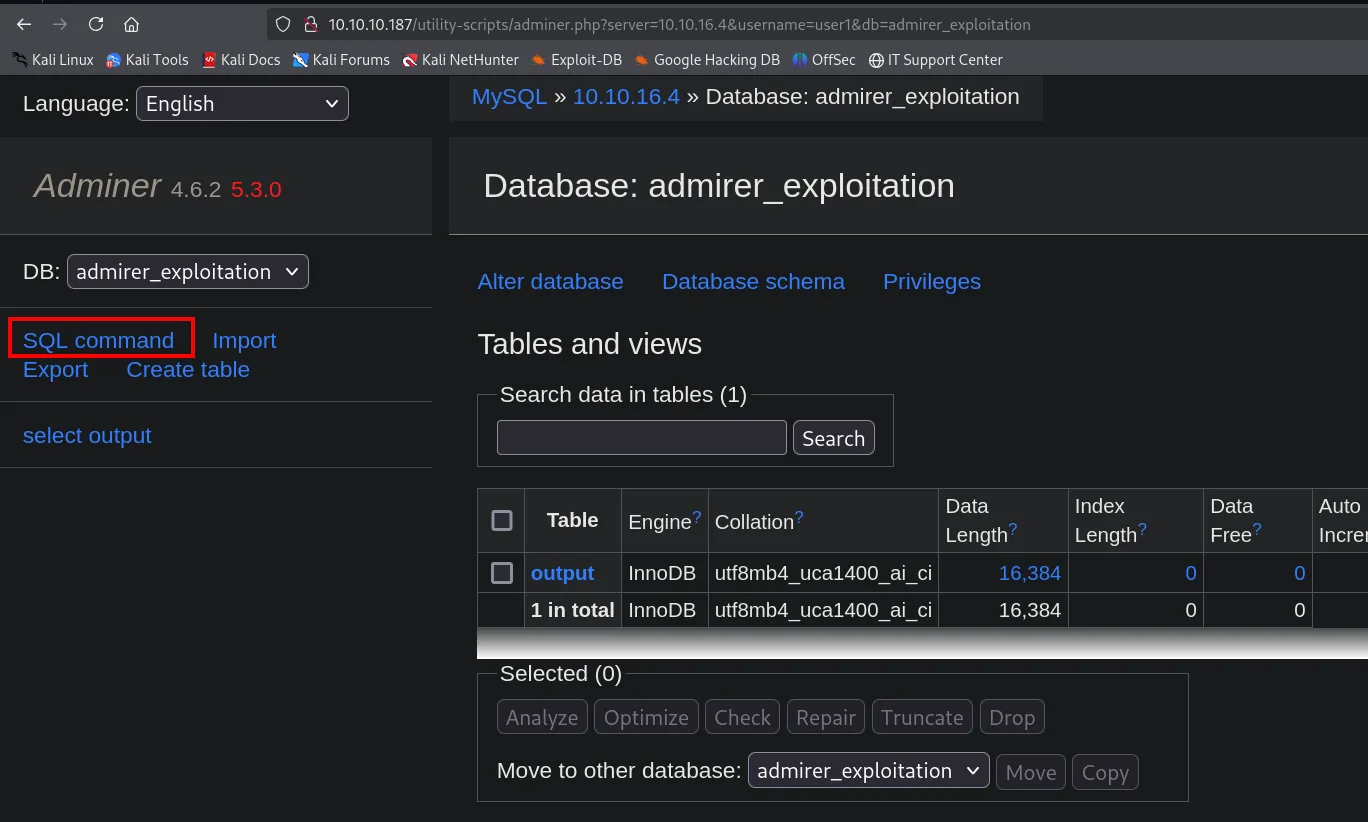Screen dimensions: 1368x822
Task: Click the help mark beside Data Length
Action: pos(1013,530)
